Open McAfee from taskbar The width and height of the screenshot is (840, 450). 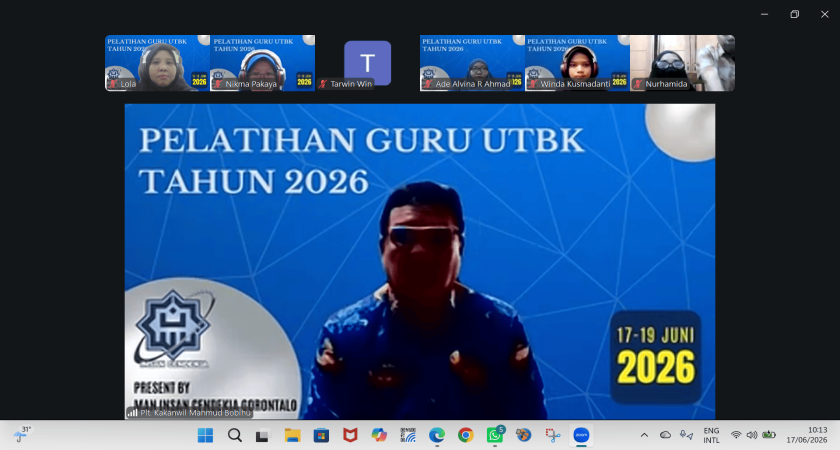[350, 435]
